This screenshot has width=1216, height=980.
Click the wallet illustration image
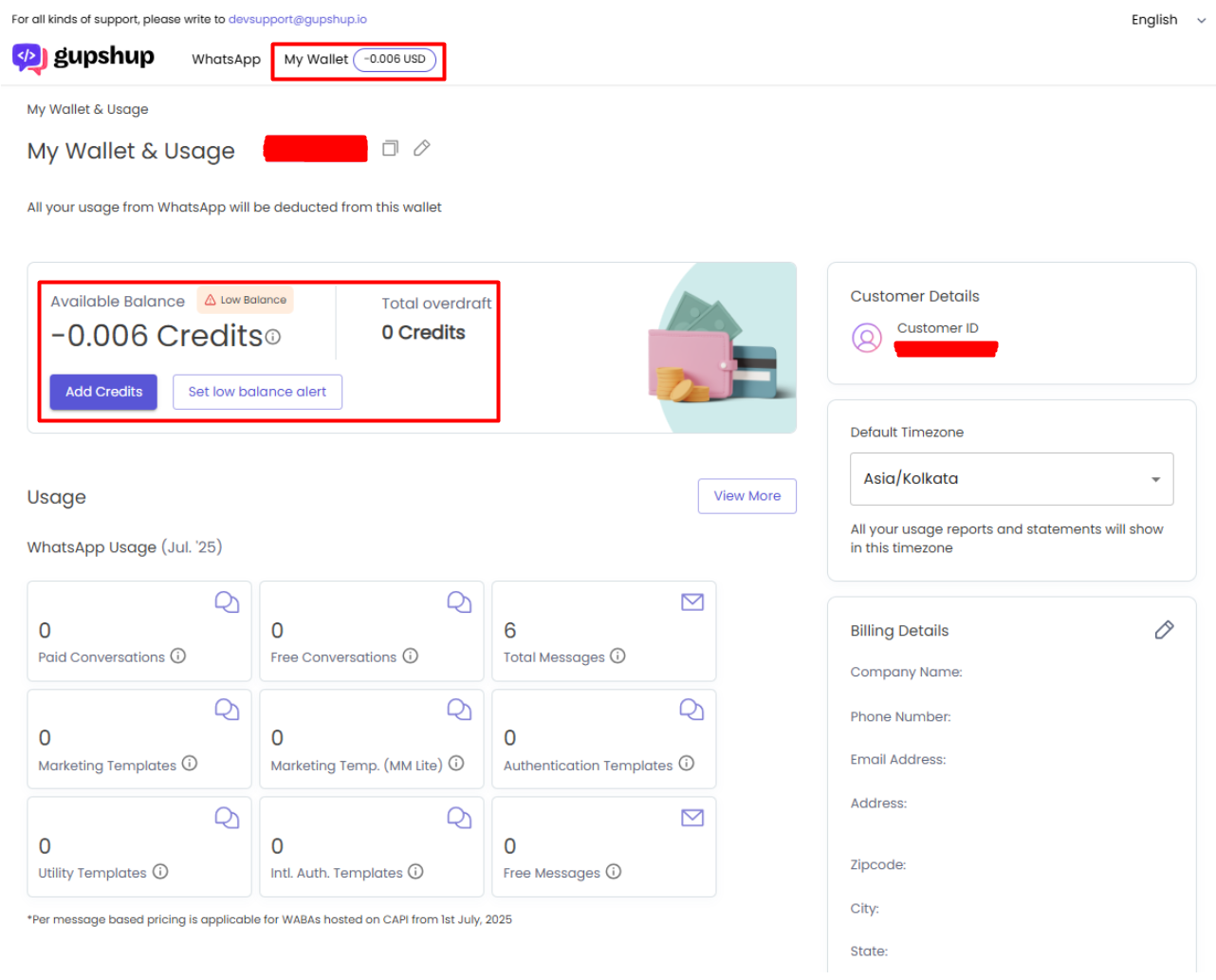click(x=721, y=348)
